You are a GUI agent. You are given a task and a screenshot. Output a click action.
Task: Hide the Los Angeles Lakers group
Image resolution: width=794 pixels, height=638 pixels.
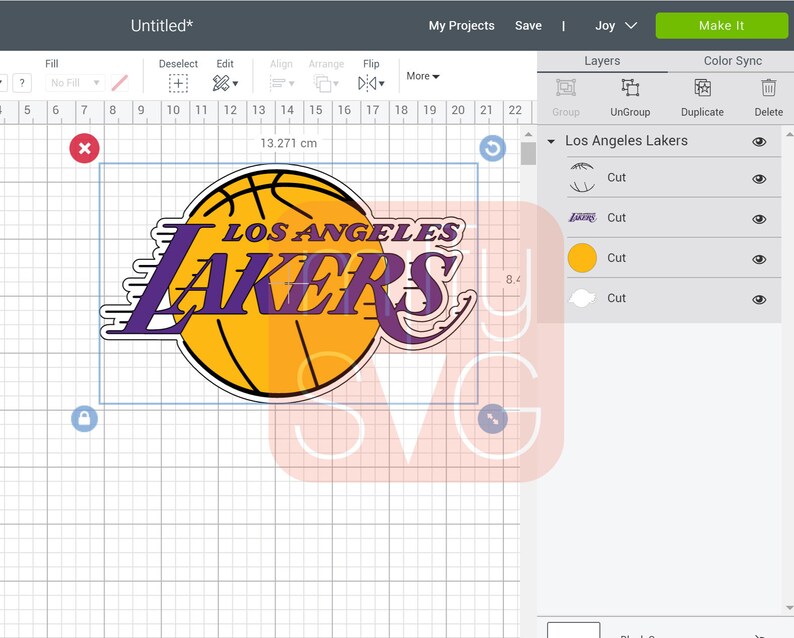[759, 142]
